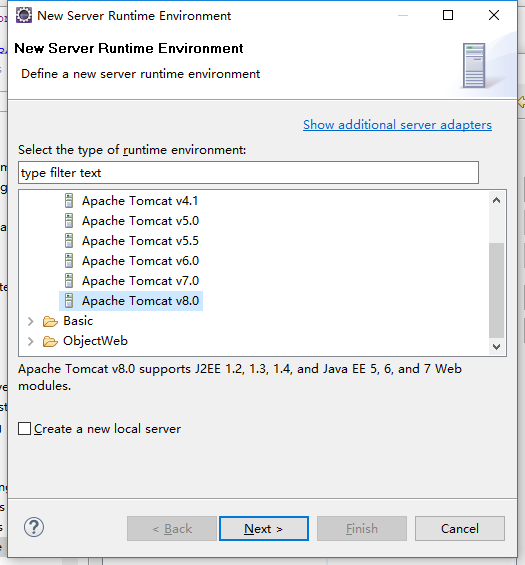Click the Apache Tomcat v8.0 server icon

tap(69, 301)
